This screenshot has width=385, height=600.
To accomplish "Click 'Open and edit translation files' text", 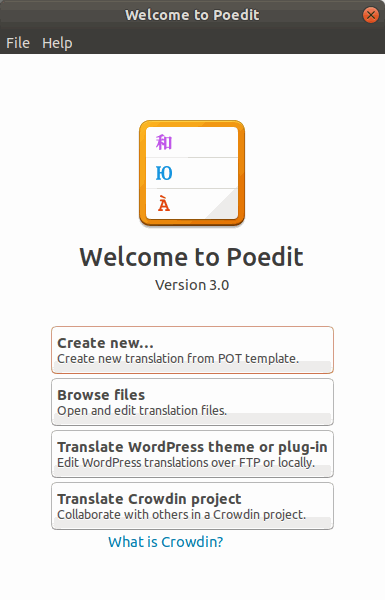I will (142, 411).
